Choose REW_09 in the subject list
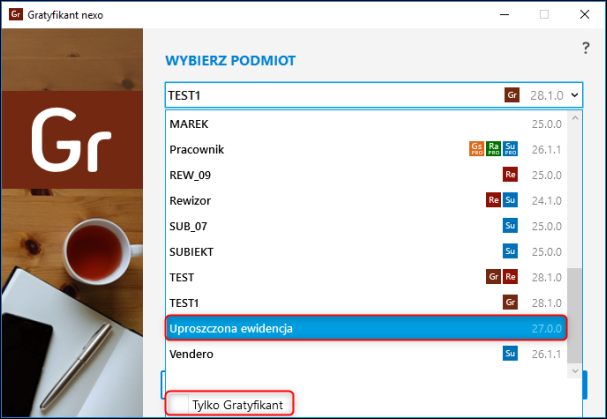The height and width of the screenshot is (419, 607). coord(366,175)
